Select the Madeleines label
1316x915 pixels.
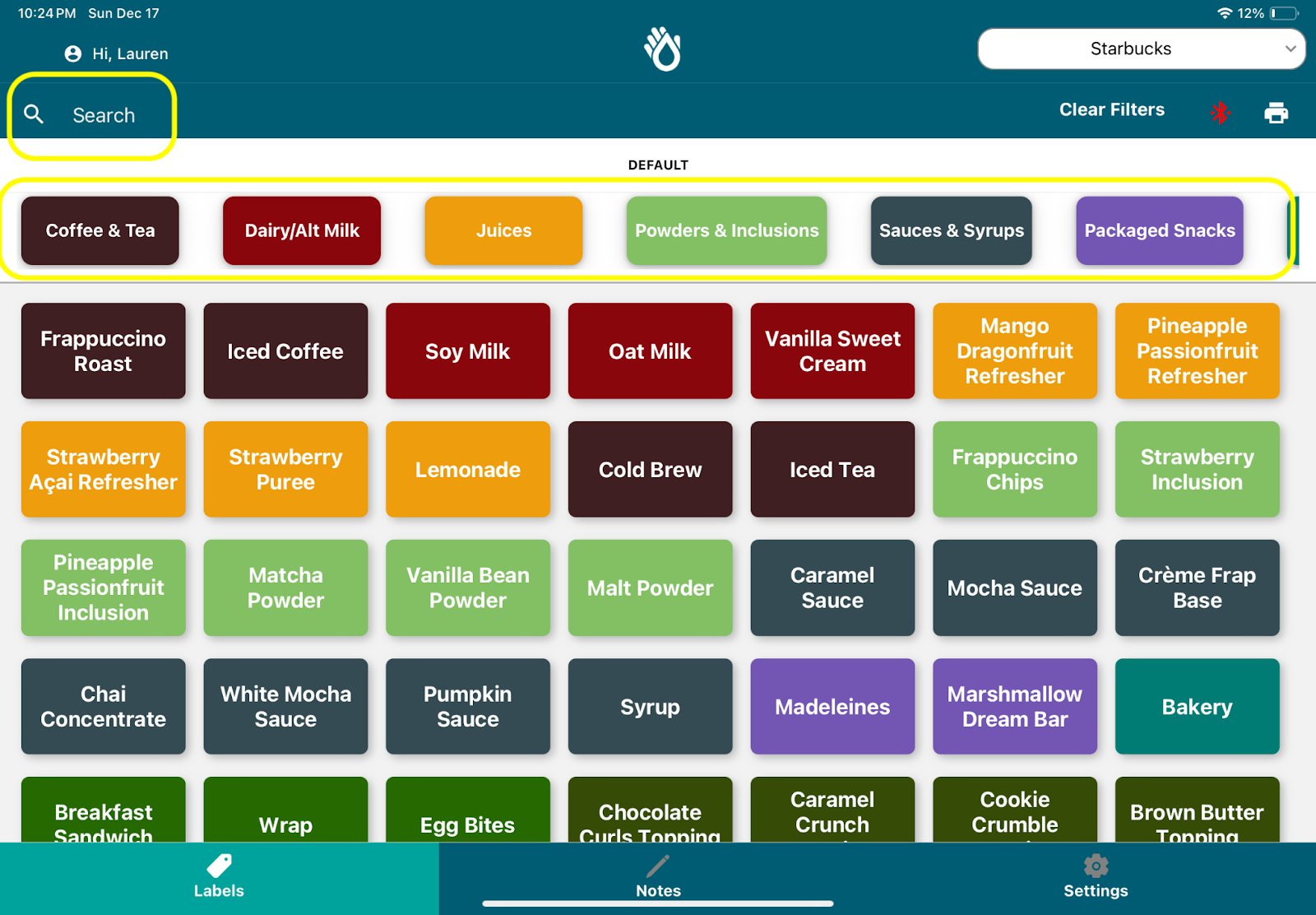(x=832, y=707)
